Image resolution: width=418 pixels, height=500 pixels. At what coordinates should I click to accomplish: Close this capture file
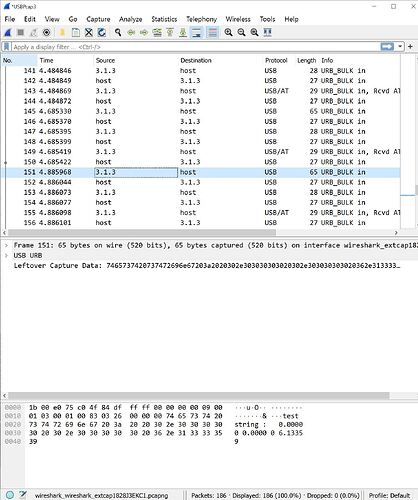[89, 32]
